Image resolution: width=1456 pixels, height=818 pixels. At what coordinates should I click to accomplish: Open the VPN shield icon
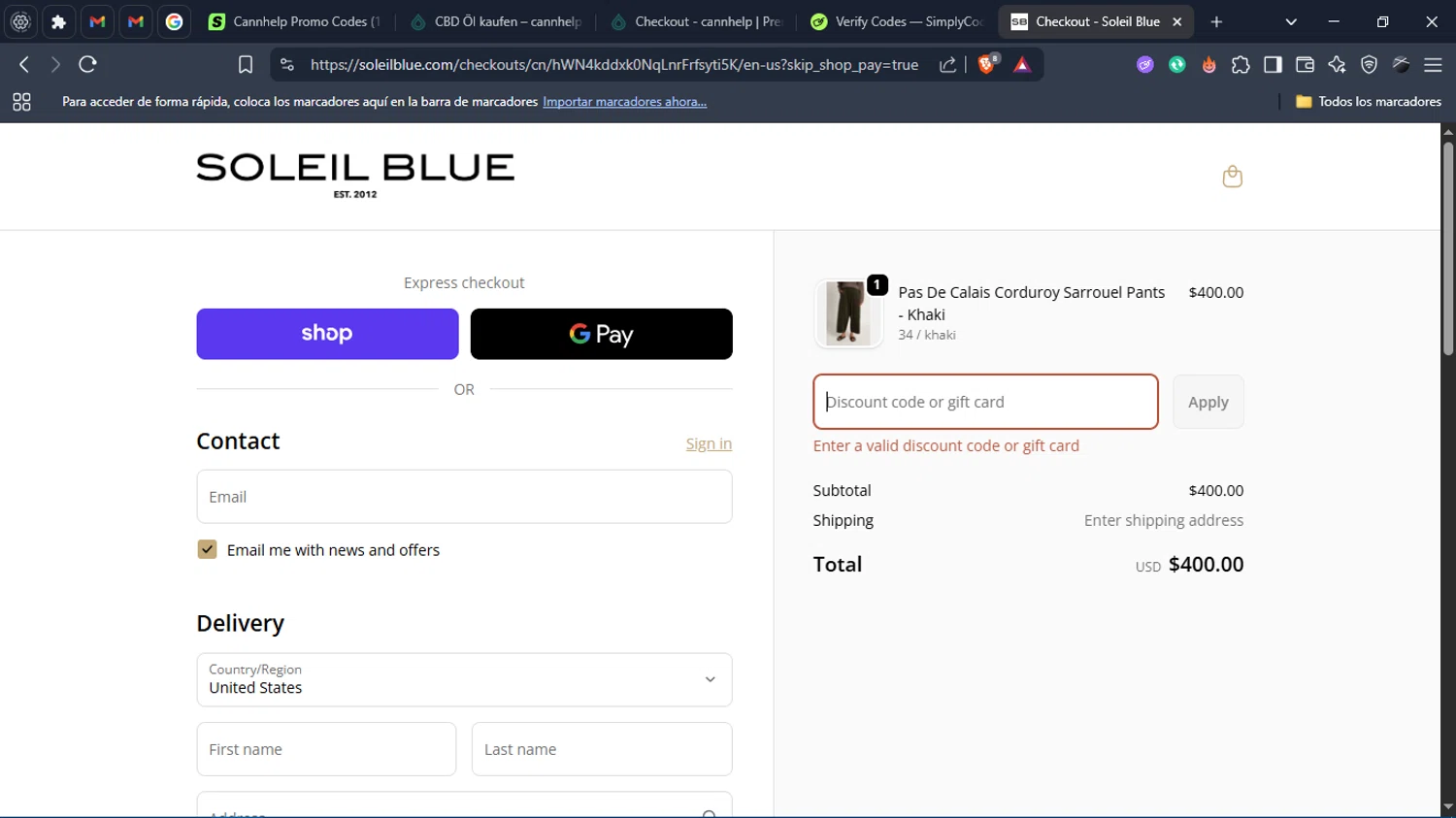[1369, 65]
